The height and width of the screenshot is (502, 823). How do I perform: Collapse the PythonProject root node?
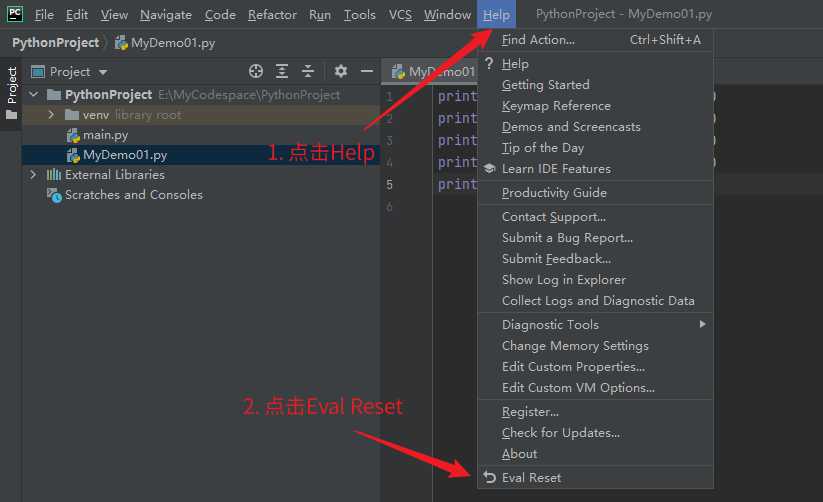[x=33, y=95]
